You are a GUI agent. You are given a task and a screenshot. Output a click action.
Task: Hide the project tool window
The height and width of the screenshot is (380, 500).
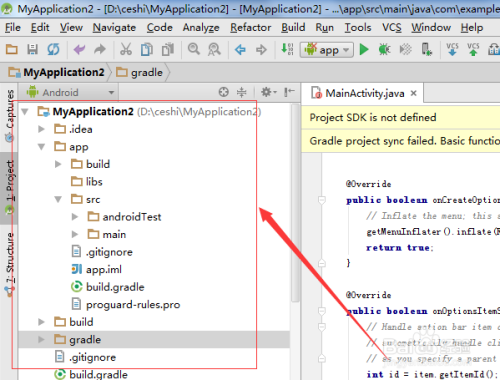[x=289, y=92]
